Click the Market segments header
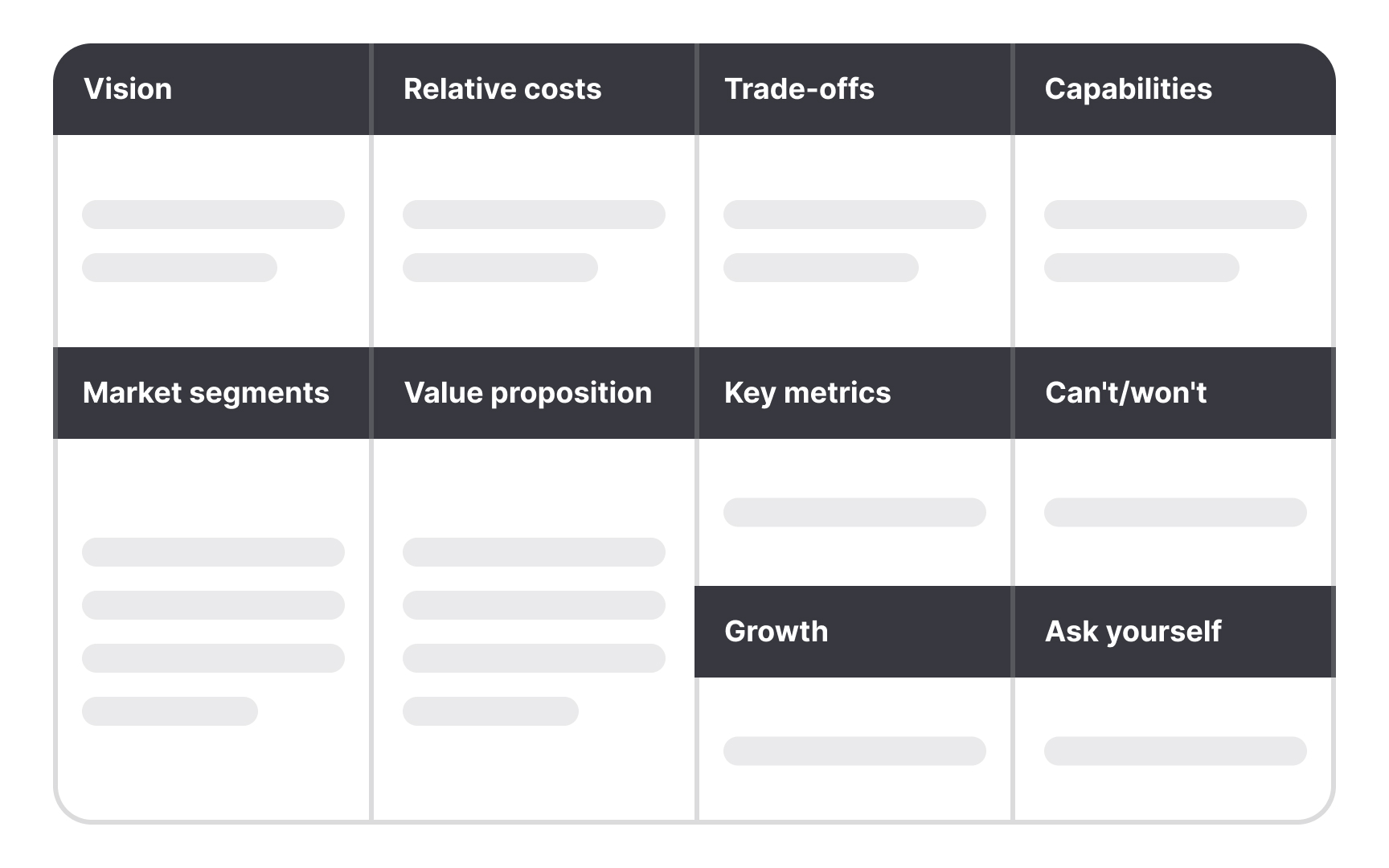 (x=206, y=393)
